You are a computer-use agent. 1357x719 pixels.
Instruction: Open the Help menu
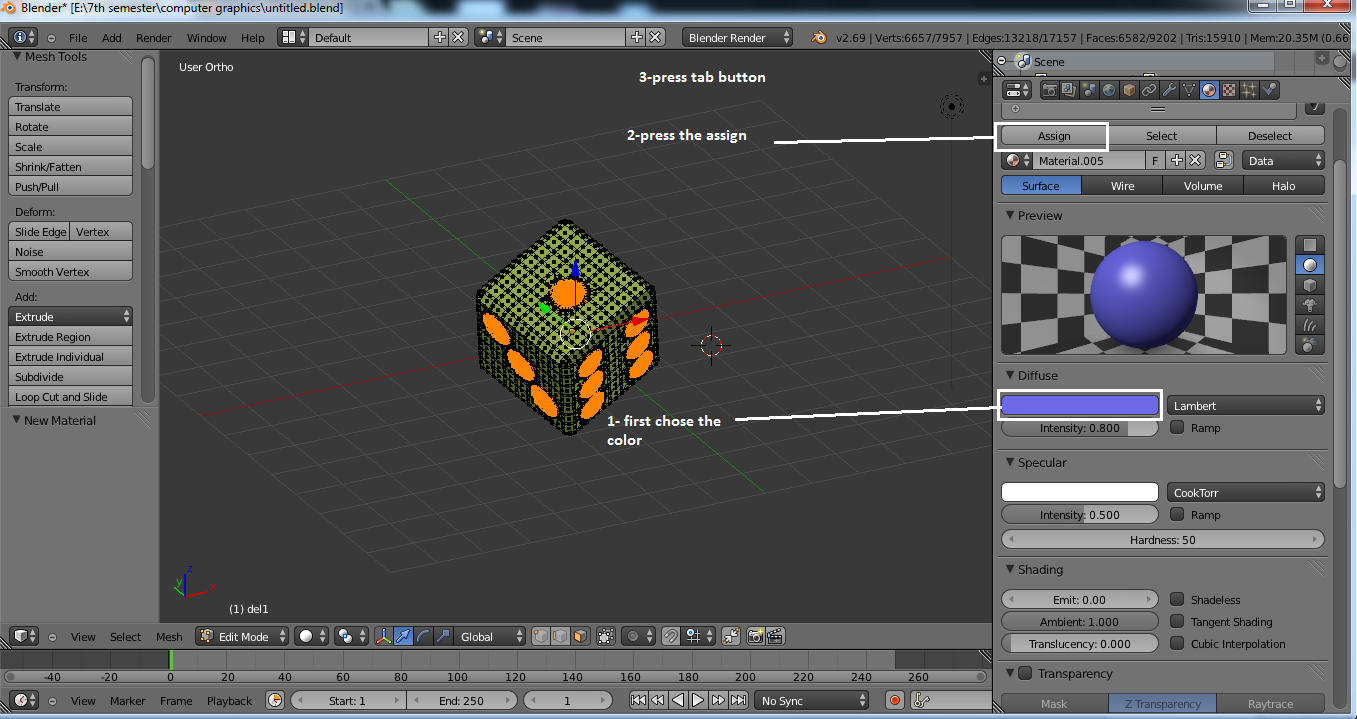click(253, 38)
